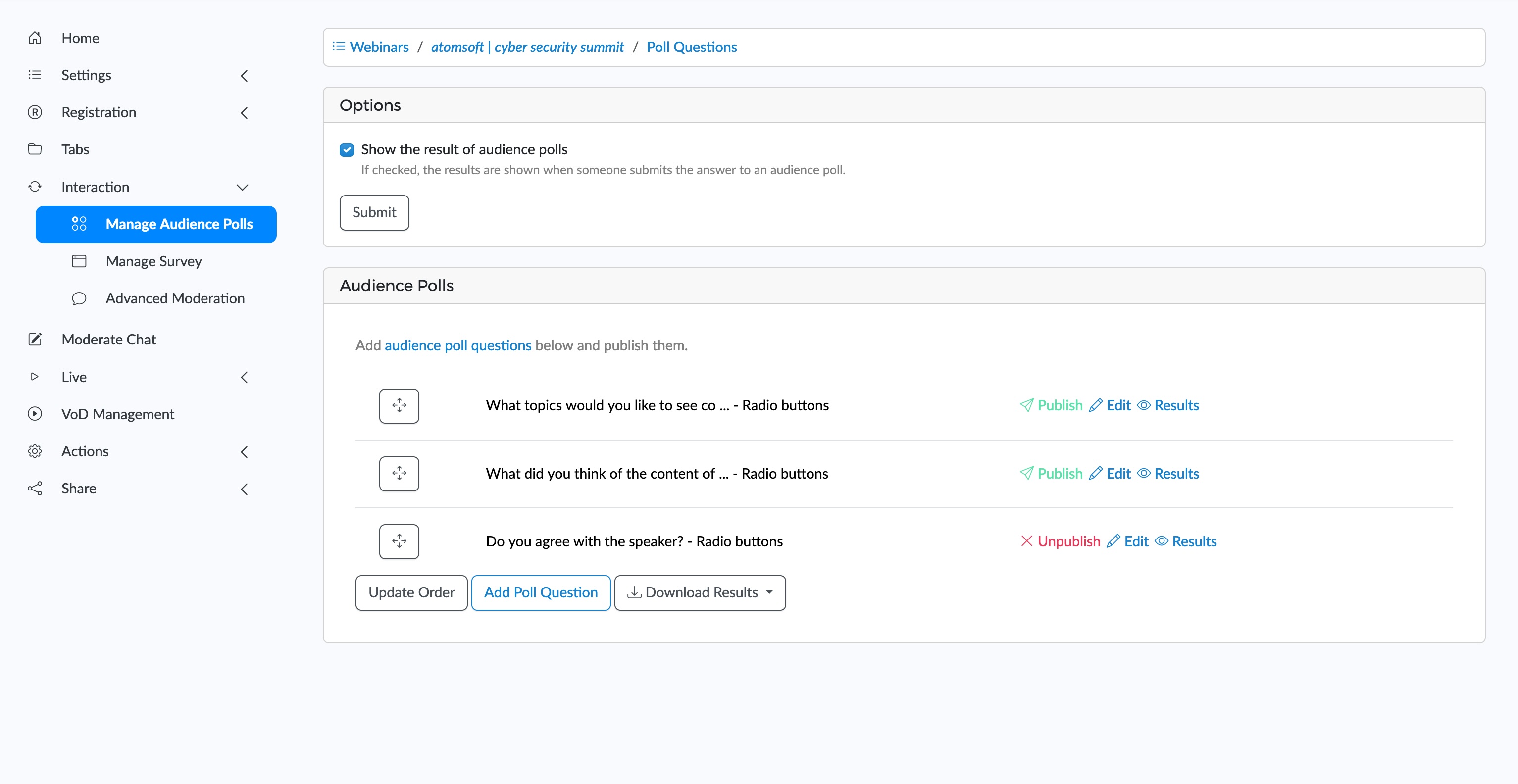1518x784 pixels.
Task: View Results for 'What did you think' poll
Action: 1176,474
